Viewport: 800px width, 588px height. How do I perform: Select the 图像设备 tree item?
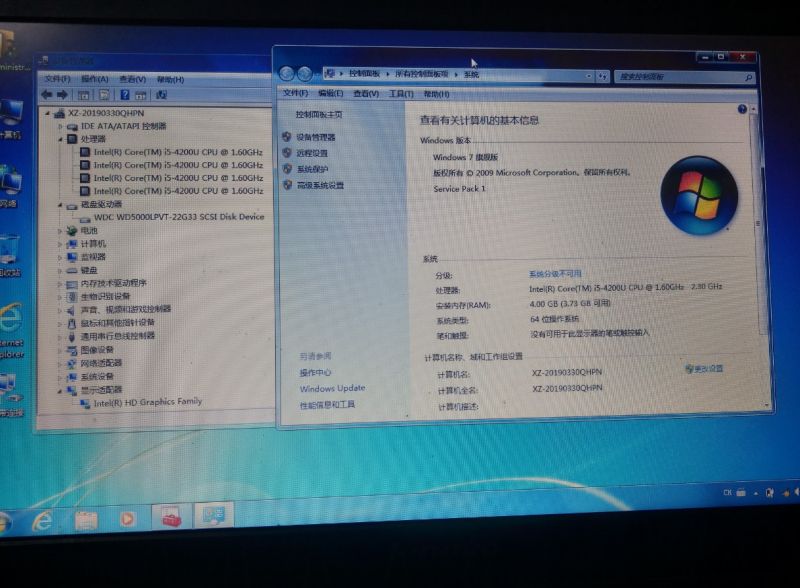point(97,350)
